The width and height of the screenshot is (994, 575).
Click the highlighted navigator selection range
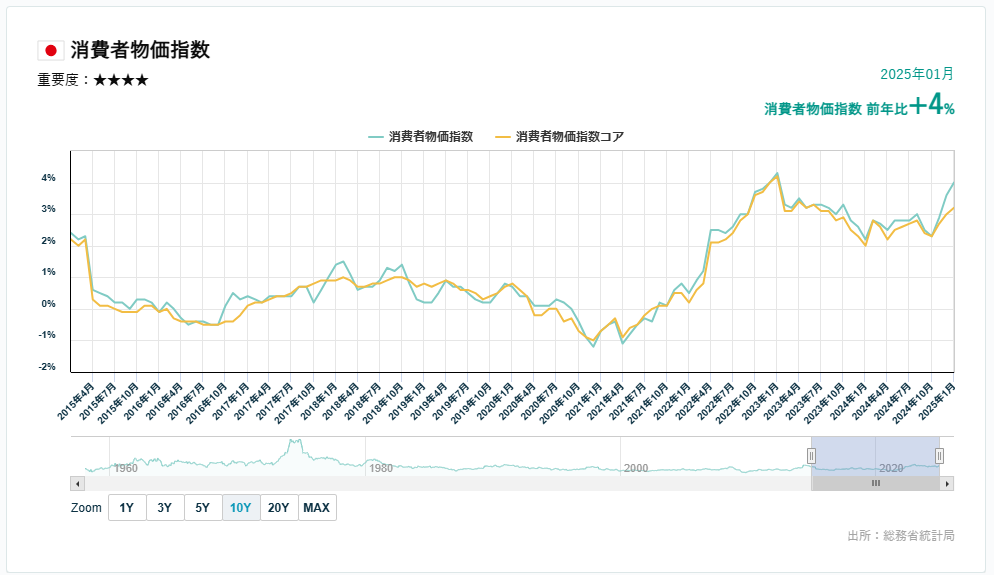pos(875,456)
